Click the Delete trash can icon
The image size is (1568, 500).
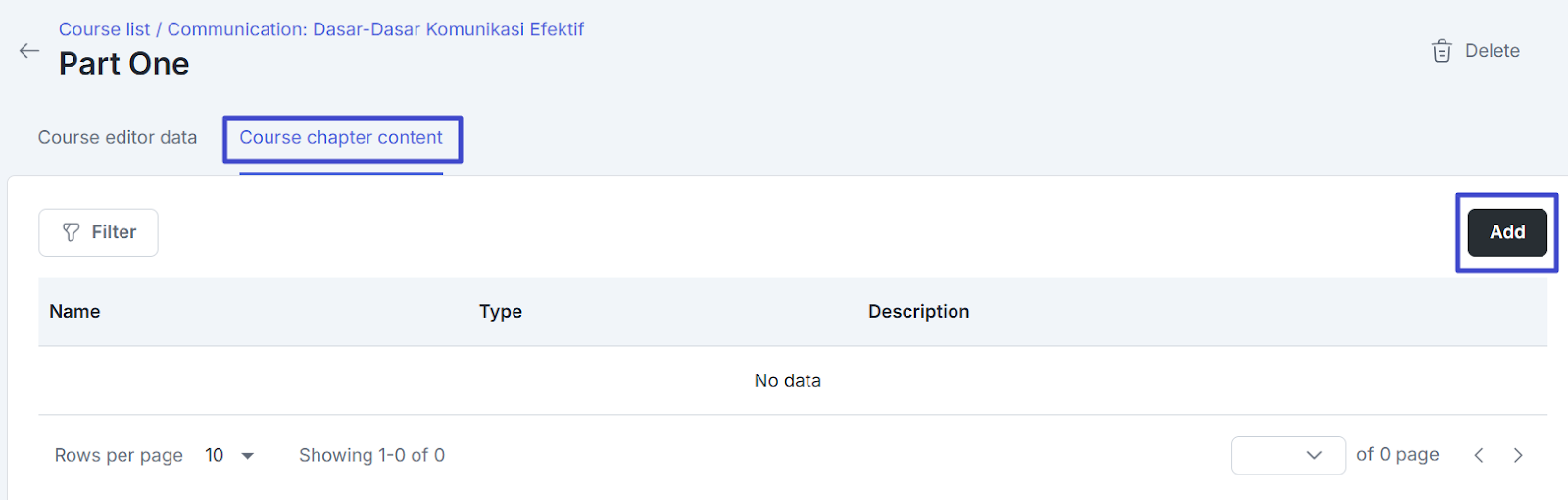point(1441,51)
